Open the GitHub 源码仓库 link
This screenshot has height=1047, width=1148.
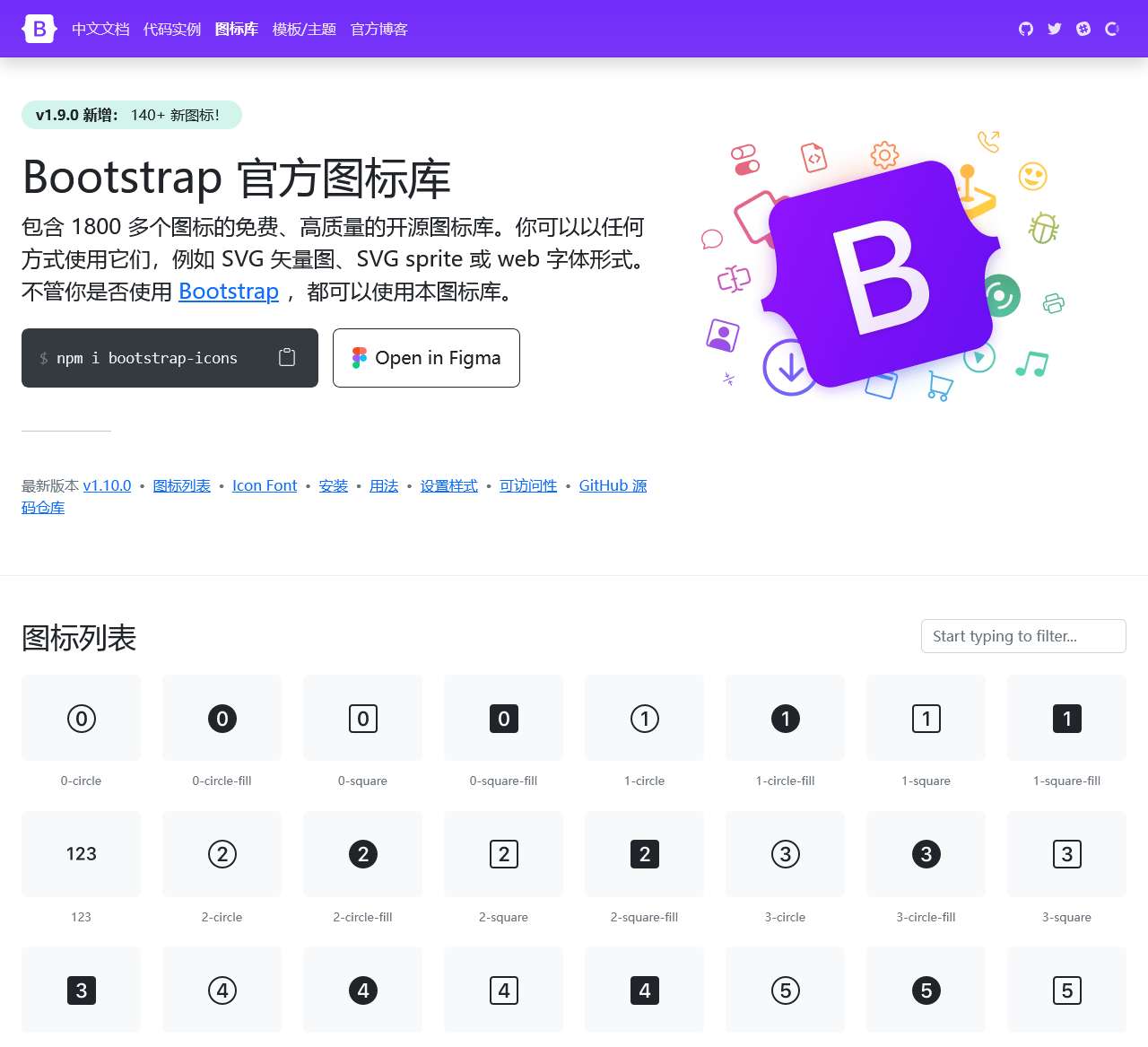(x=613, y=485)
